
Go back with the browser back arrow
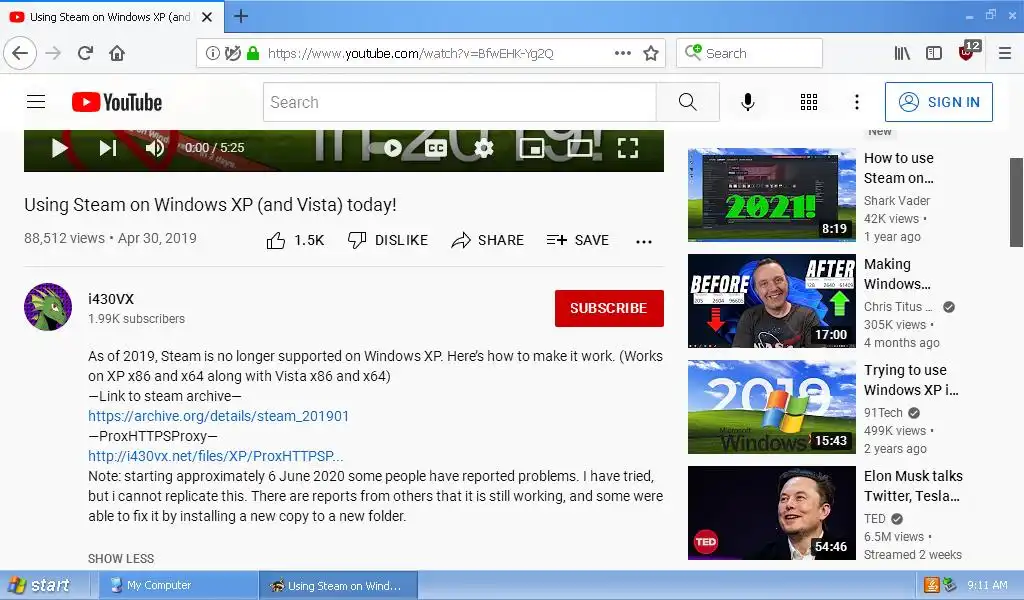click(x=20, y=53)
